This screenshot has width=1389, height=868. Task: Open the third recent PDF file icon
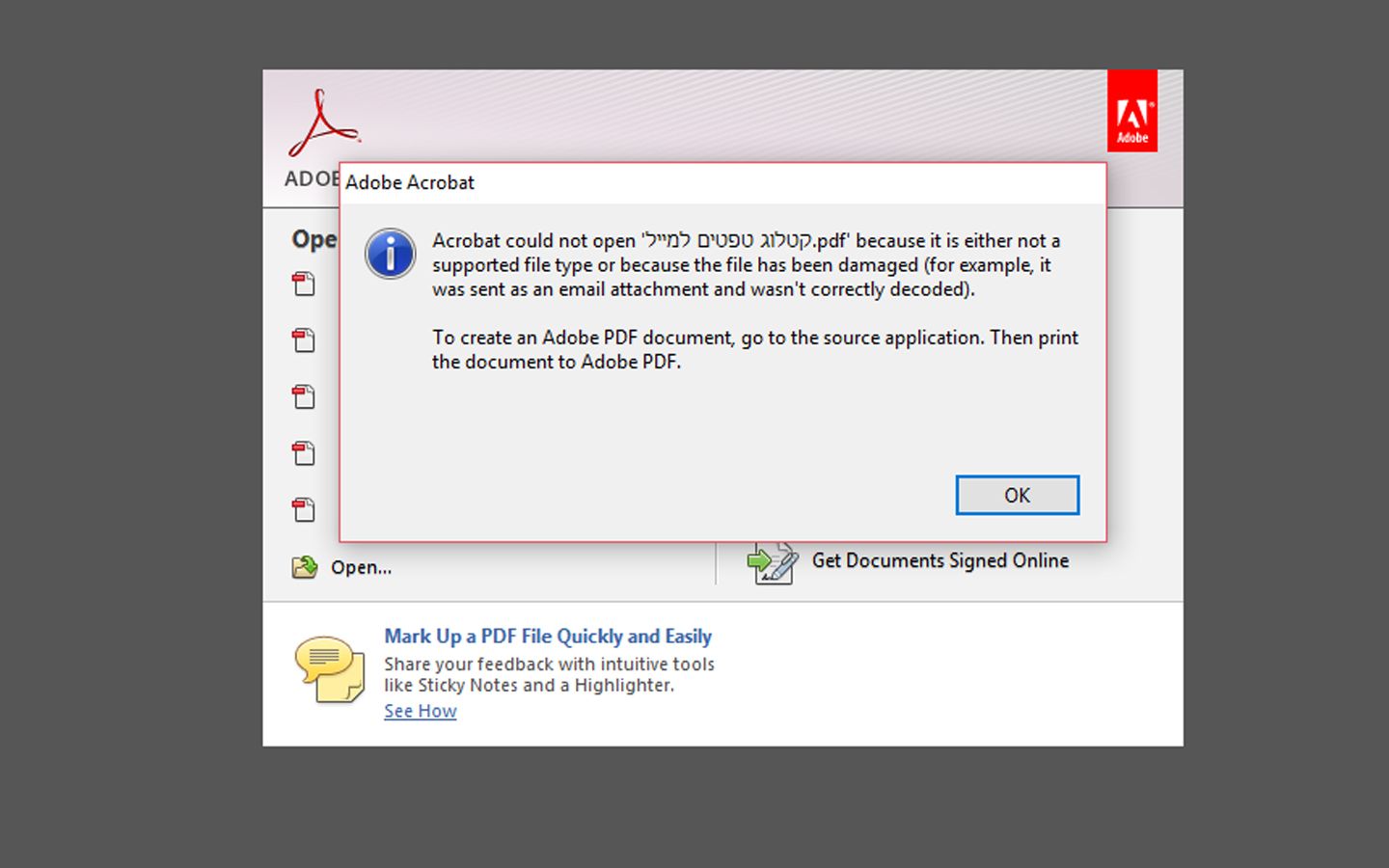point(304,396)
